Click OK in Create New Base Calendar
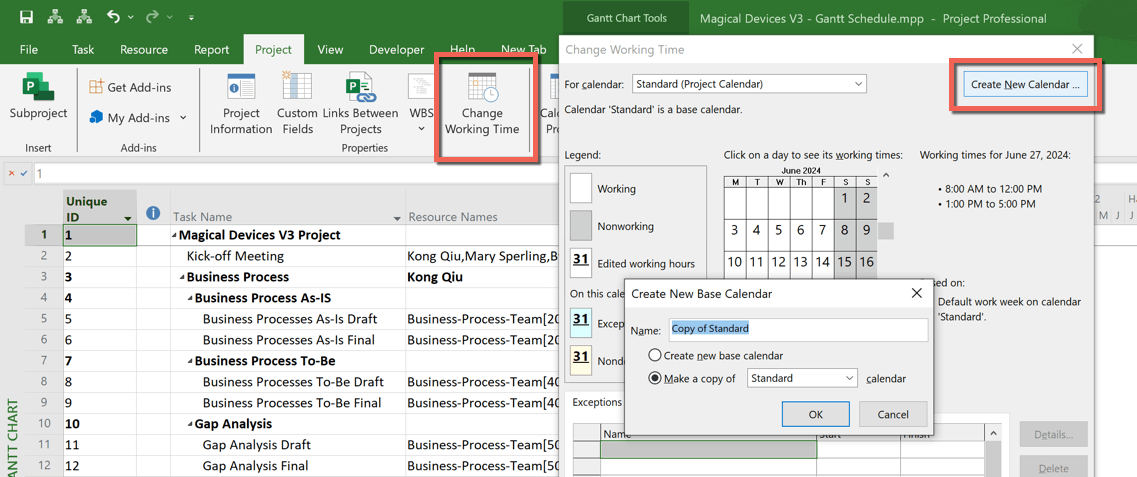 click(x=816, y=415)
